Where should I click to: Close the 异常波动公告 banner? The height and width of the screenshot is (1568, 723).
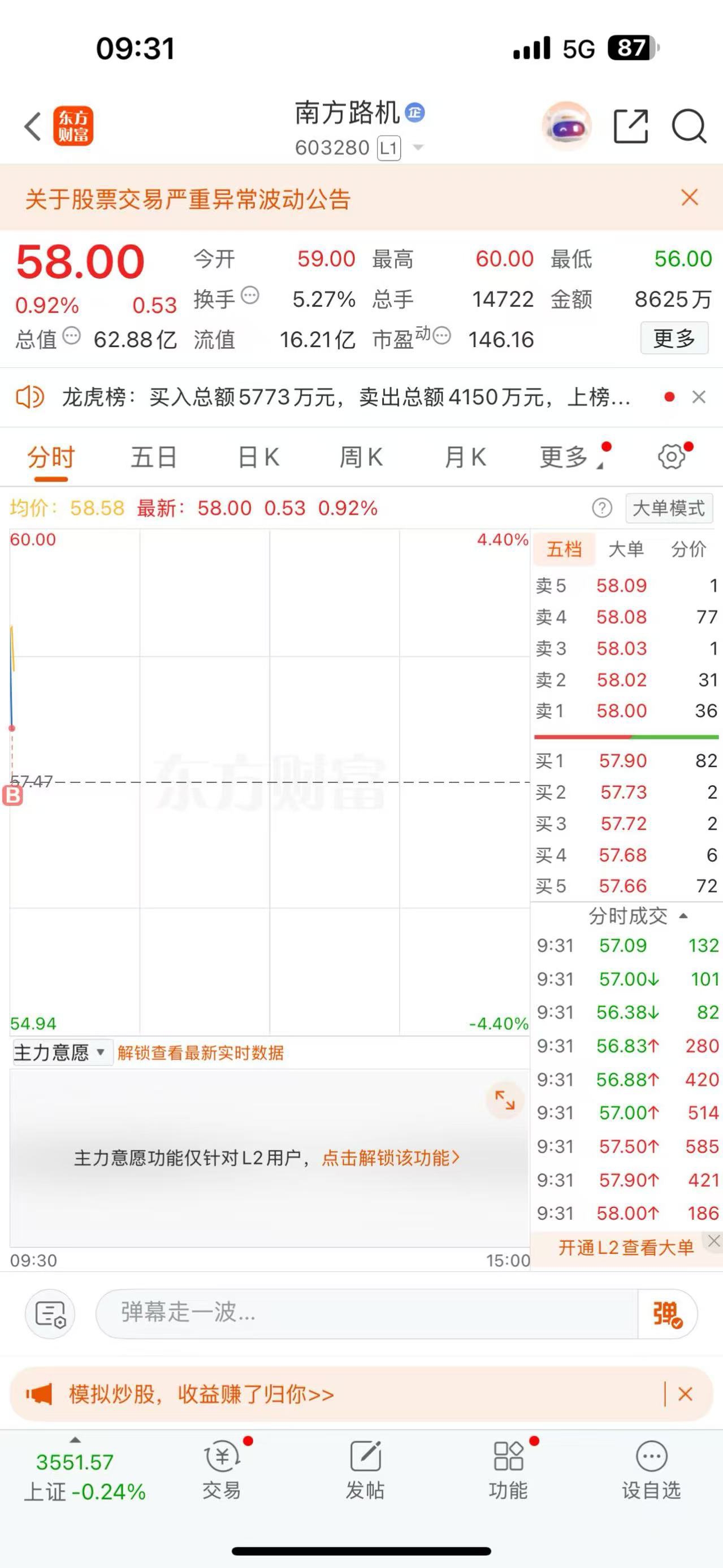pyautogui.click(x=690, y=197)
